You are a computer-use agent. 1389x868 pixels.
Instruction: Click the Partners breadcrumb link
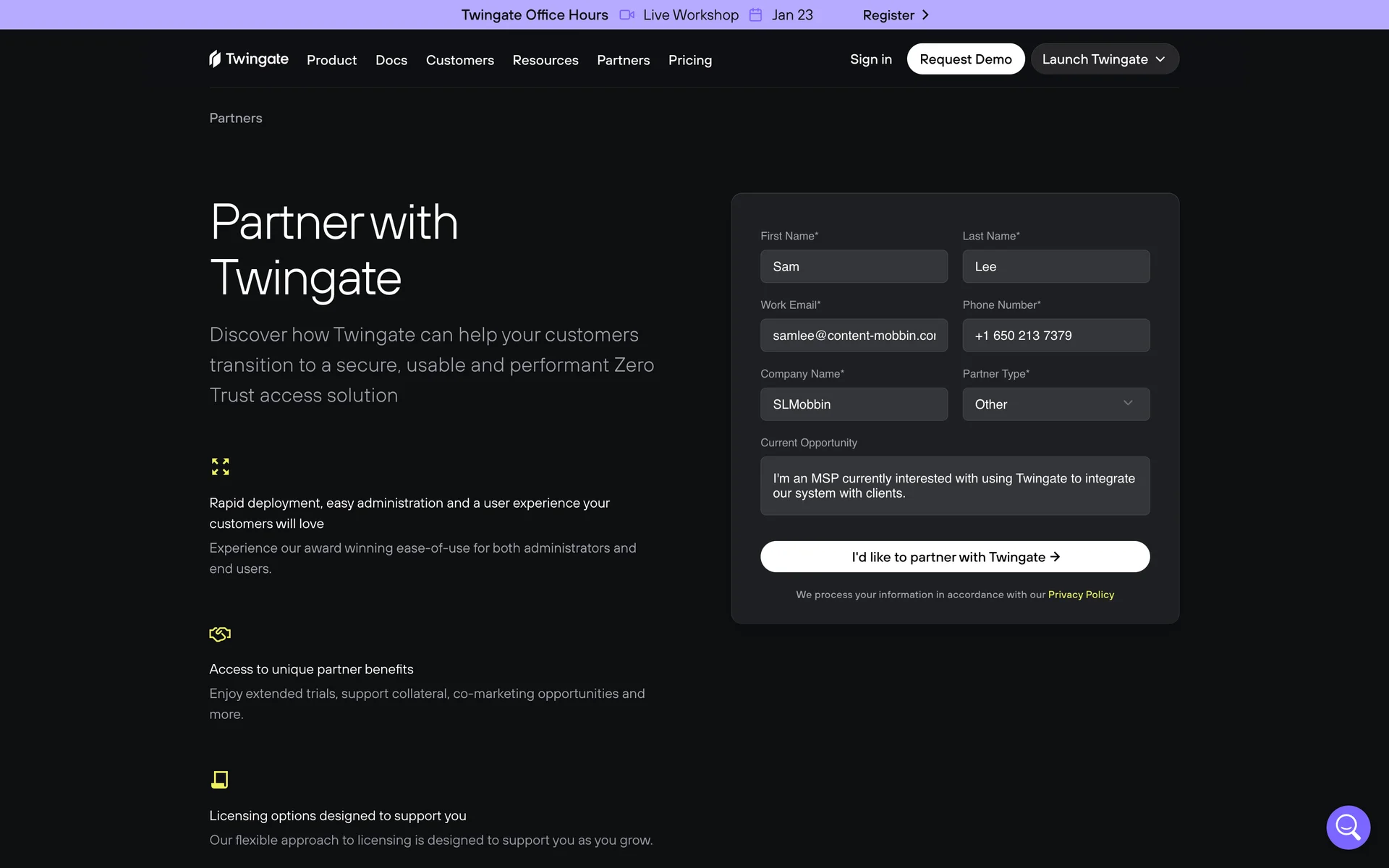pos(236,118)
